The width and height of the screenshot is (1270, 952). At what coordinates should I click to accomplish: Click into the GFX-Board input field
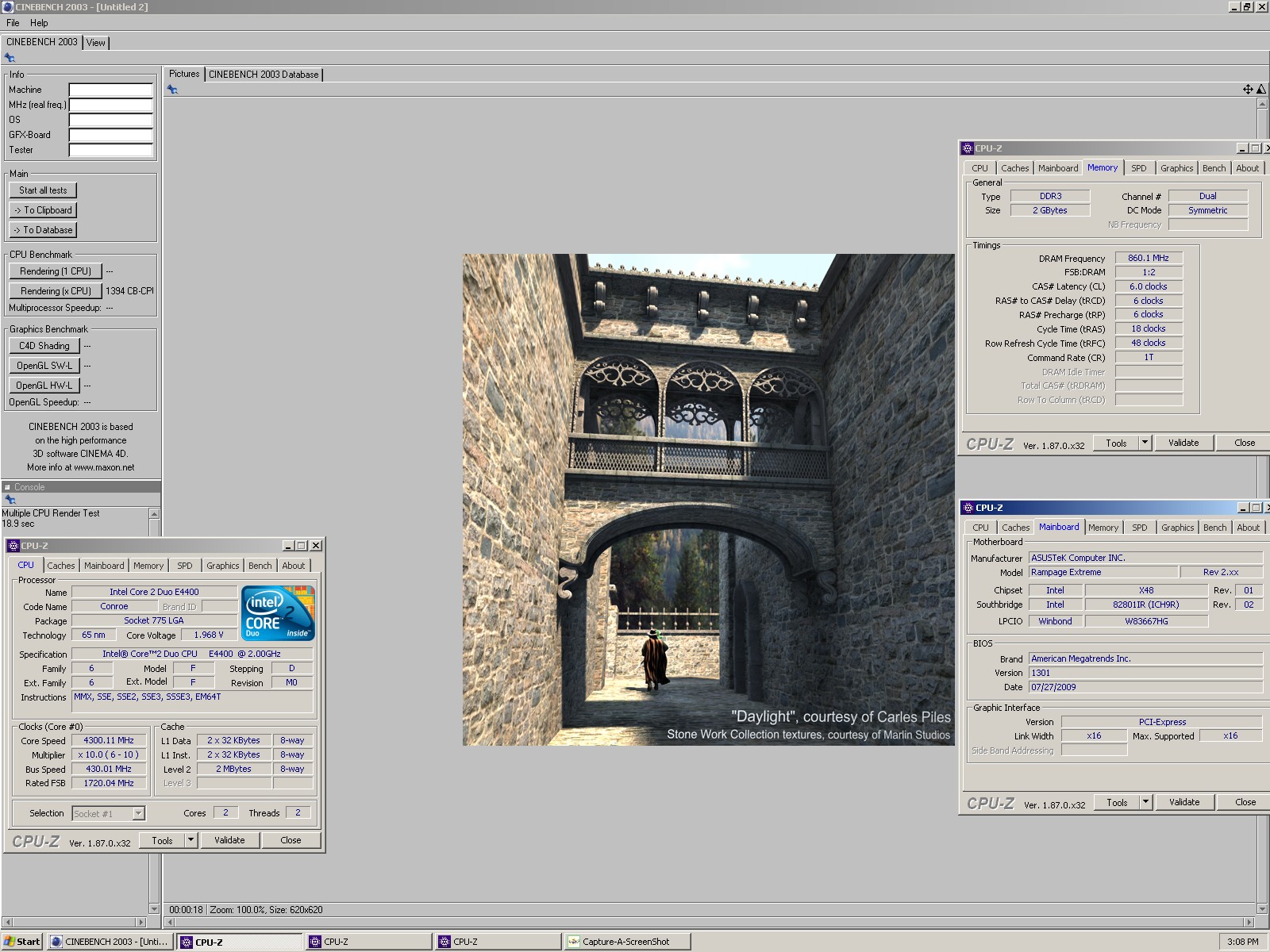(x=111, y=135)
